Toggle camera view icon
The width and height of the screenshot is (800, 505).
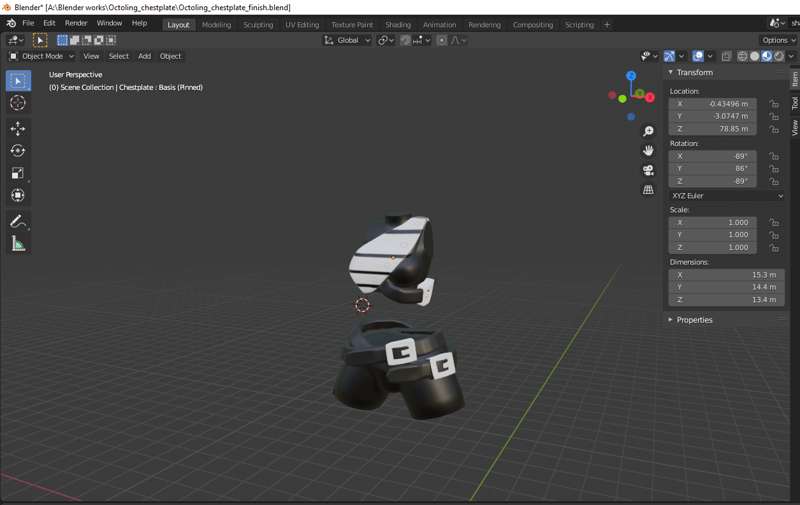coord(648,170)
